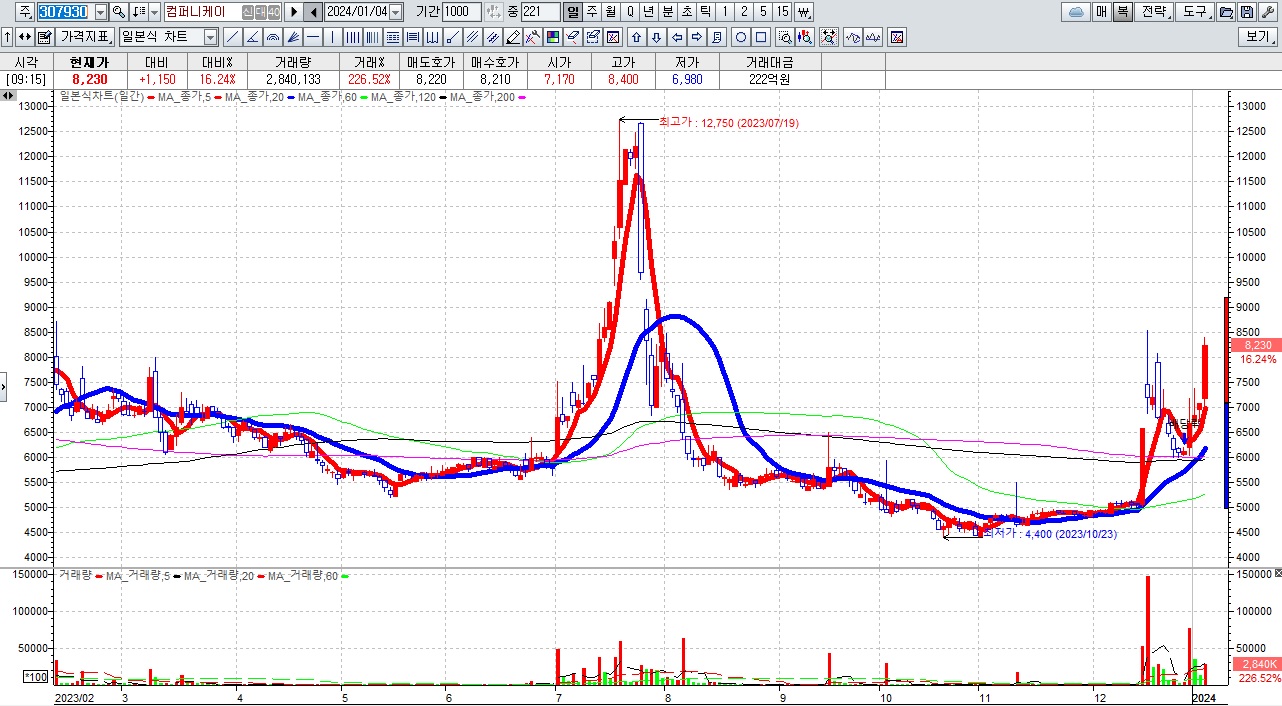This screenshot has height=706, width=1282.
Task: Click the 기간 period input field 1000
Action: click(x=461, y=12)
